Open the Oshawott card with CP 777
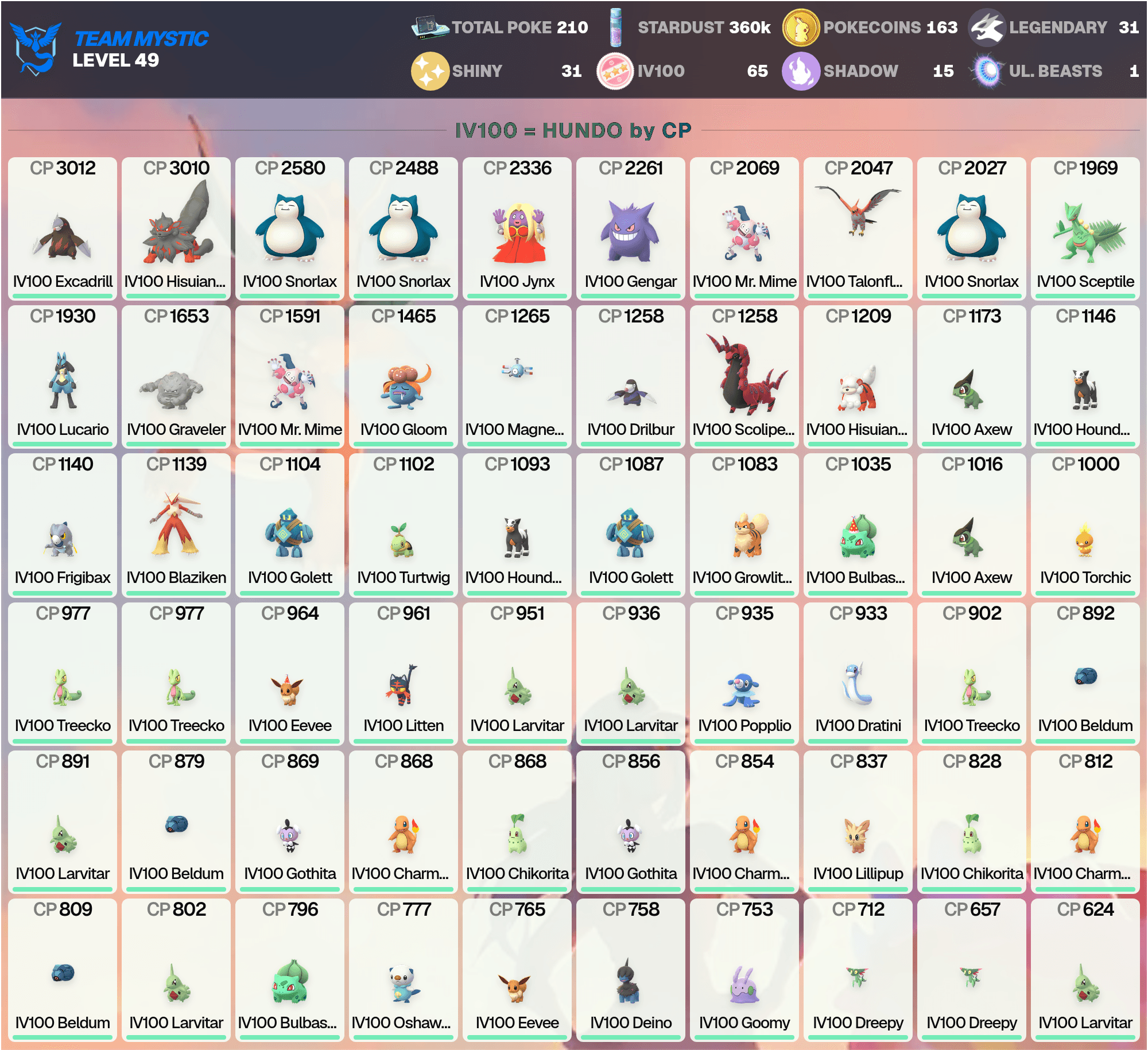This screenshot has width=1148, height=1050. tap(404, 969)
